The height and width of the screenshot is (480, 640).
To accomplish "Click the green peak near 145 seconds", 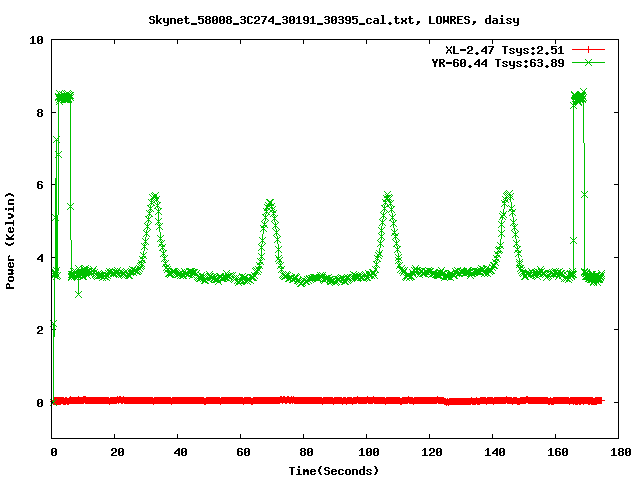I will [508, 195].
